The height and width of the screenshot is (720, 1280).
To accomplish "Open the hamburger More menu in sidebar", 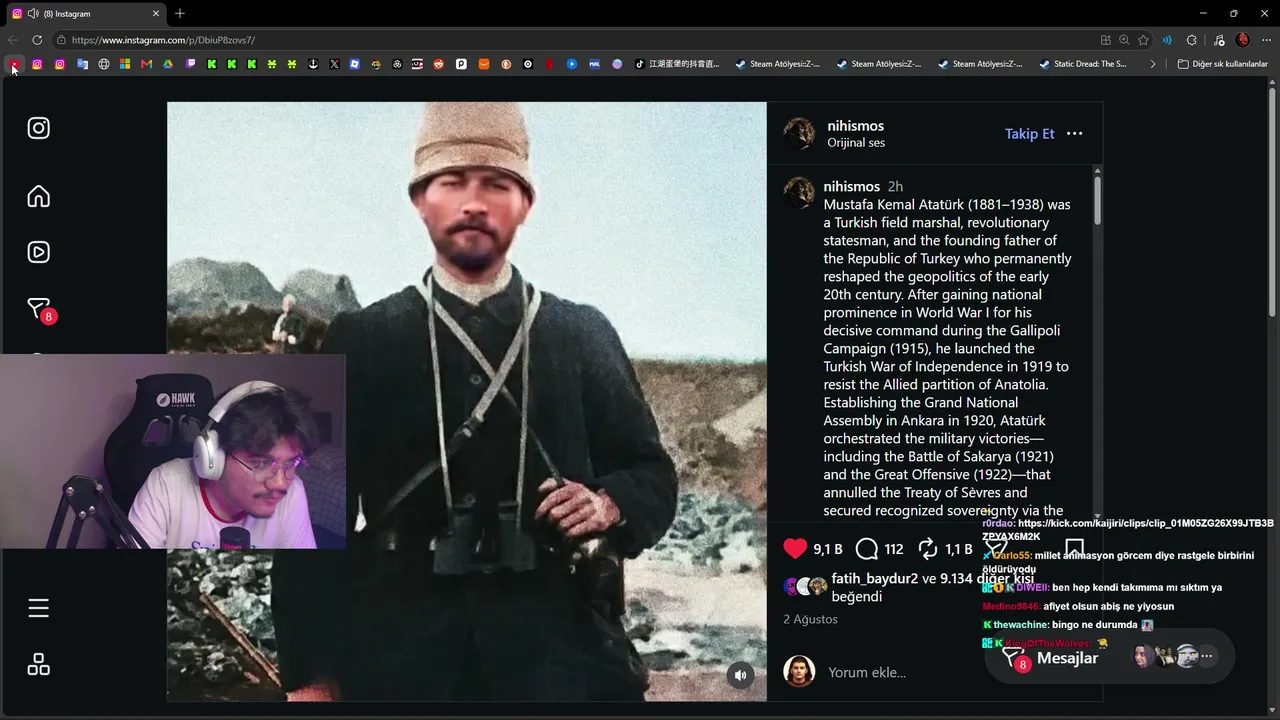I will coord(38,608).
